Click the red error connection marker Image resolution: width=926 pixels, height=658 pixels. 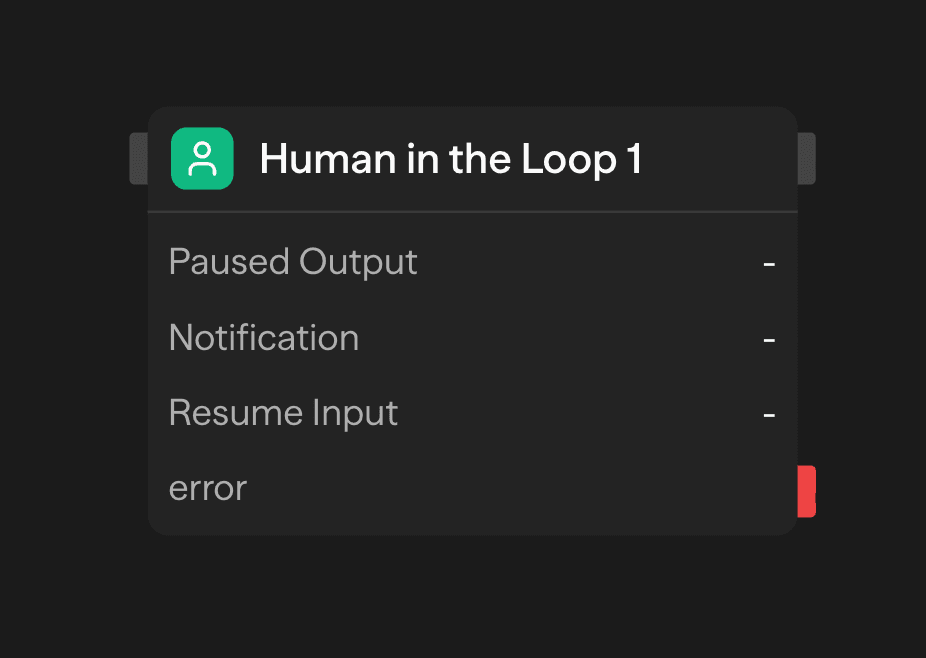(x=807, y=488)
